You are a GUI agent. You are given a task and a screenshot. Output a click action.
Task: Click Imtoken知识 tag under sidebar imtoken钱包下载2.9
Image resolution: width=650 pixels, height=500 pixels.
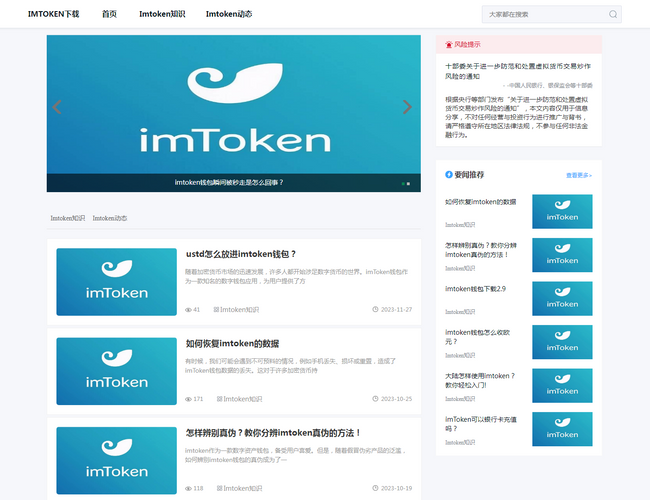click(460, 312)
